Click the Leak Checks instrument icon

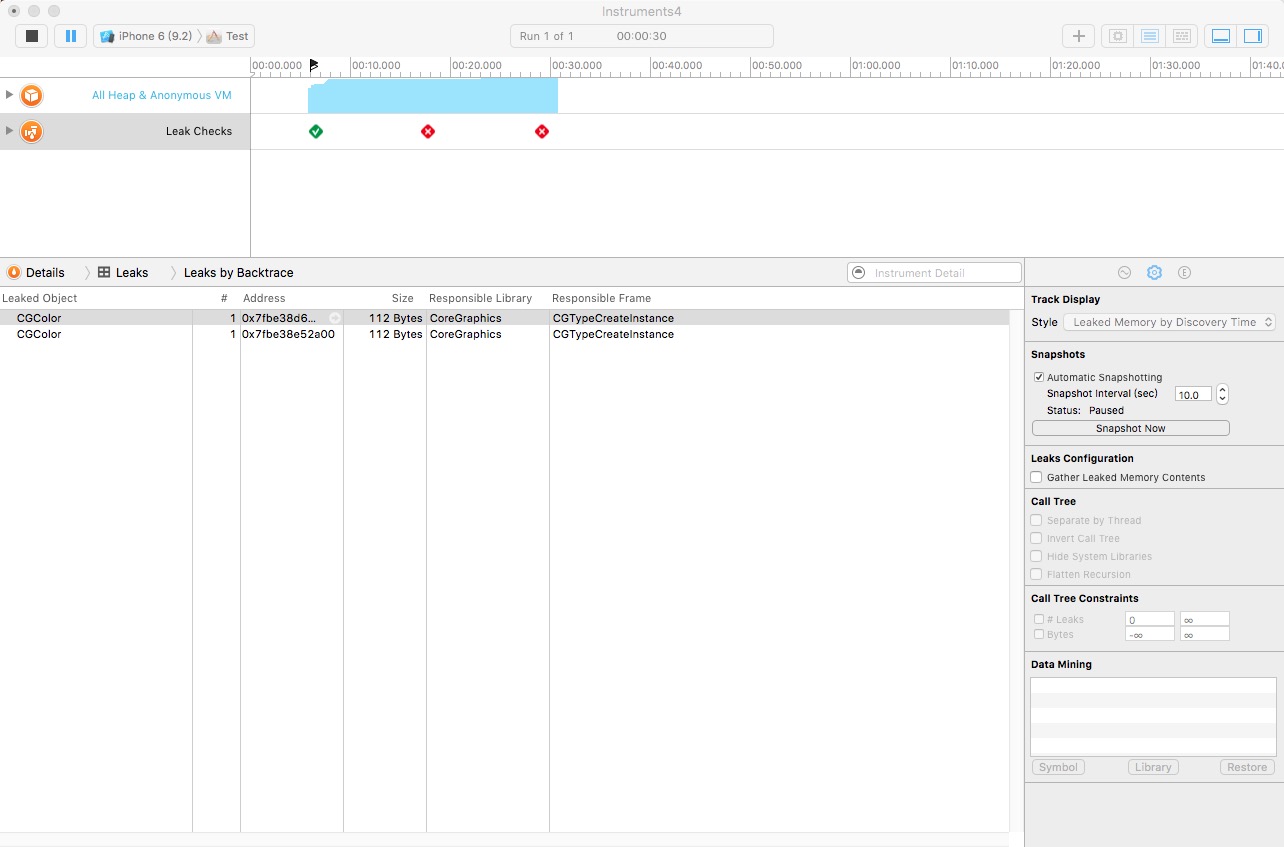coord(32,131)
